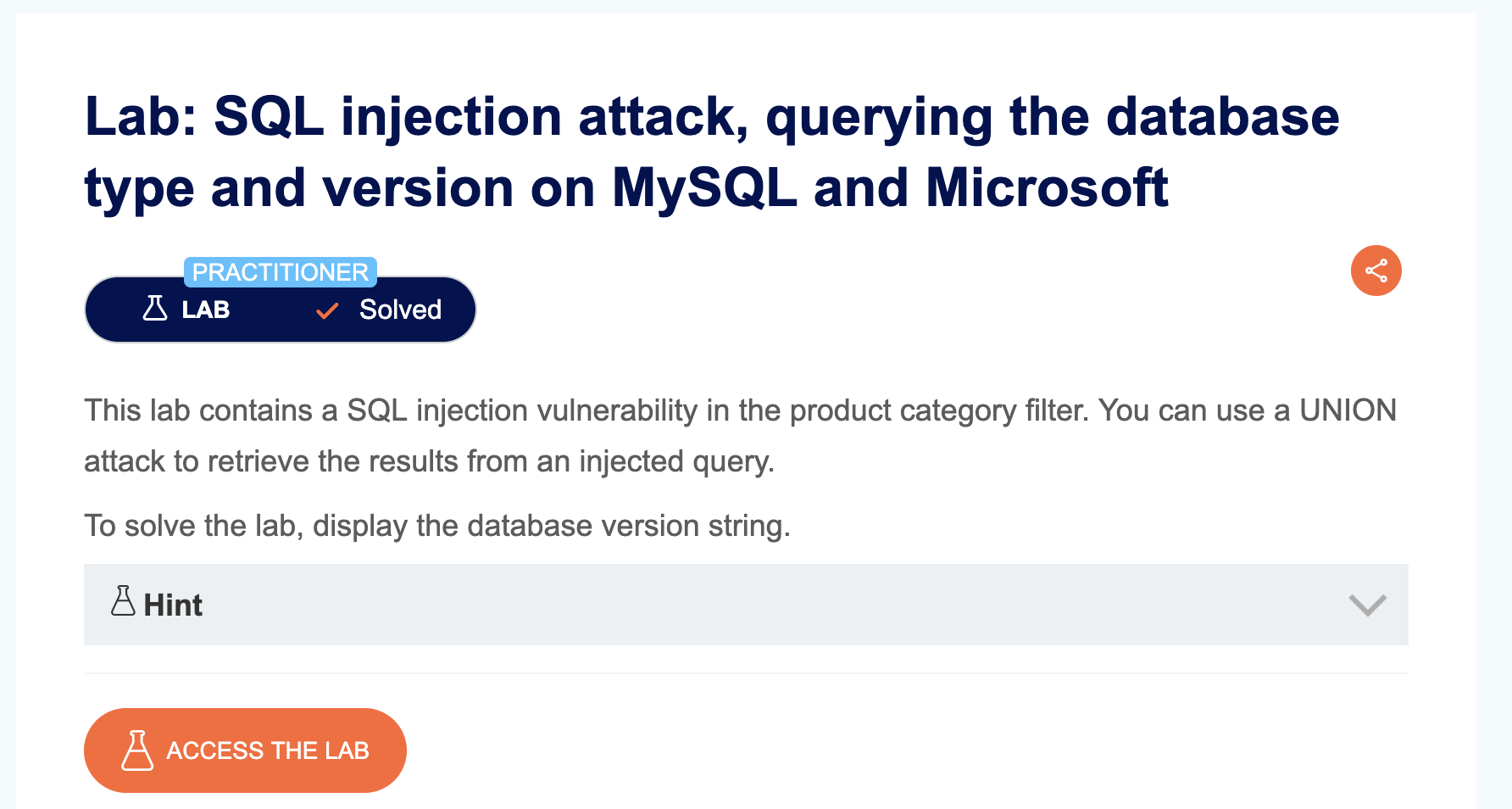Viewport: 1512px width, 809px height.
Task: Open the Hint expander bar
Action: pos(746,605)
